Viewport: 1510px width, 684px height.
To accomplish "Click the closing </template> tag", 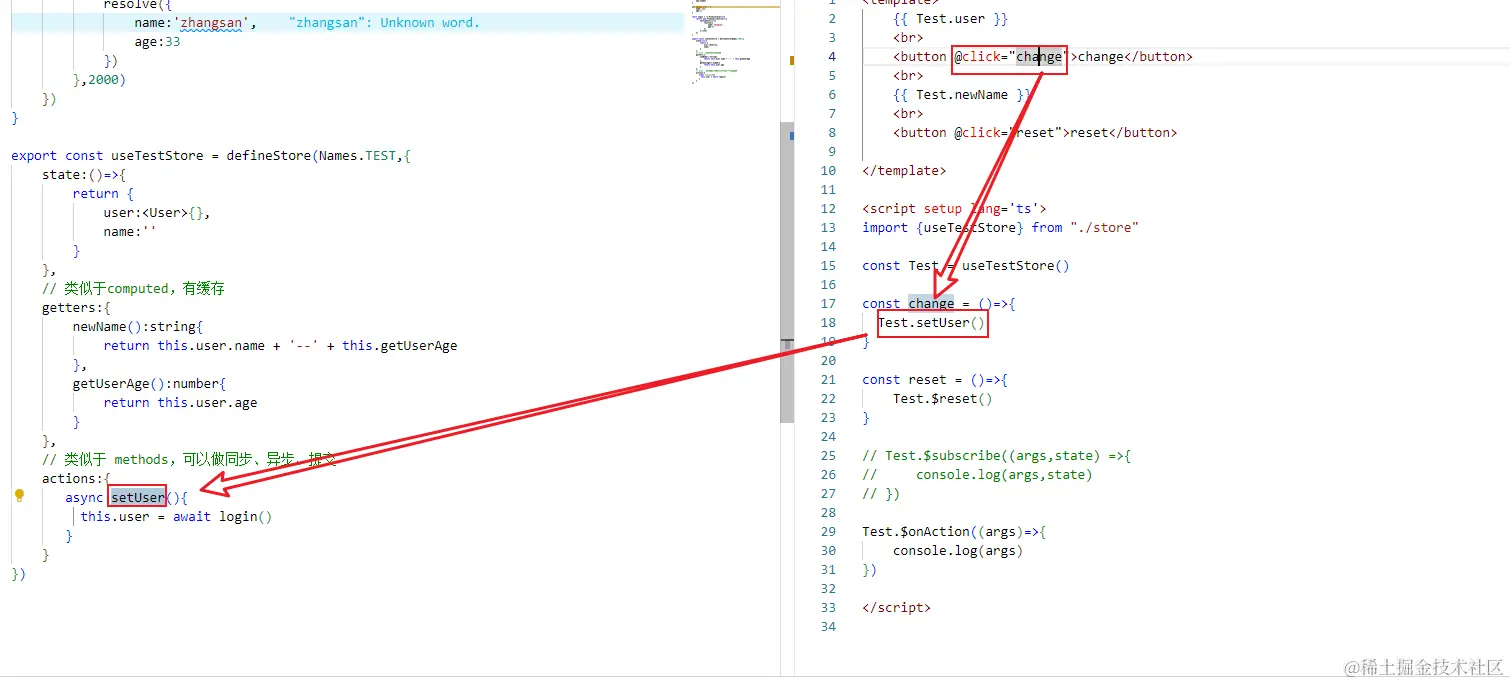I will coord(904,170).
